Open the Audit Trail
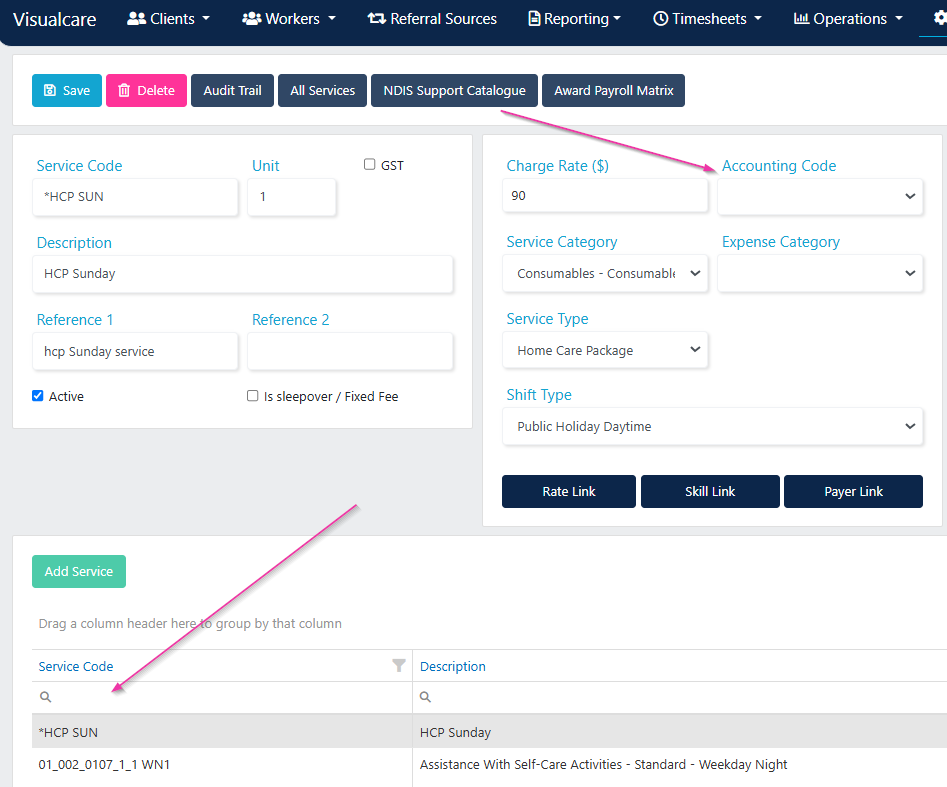Viewport: 947px width, 787px height. click(233, 91)
